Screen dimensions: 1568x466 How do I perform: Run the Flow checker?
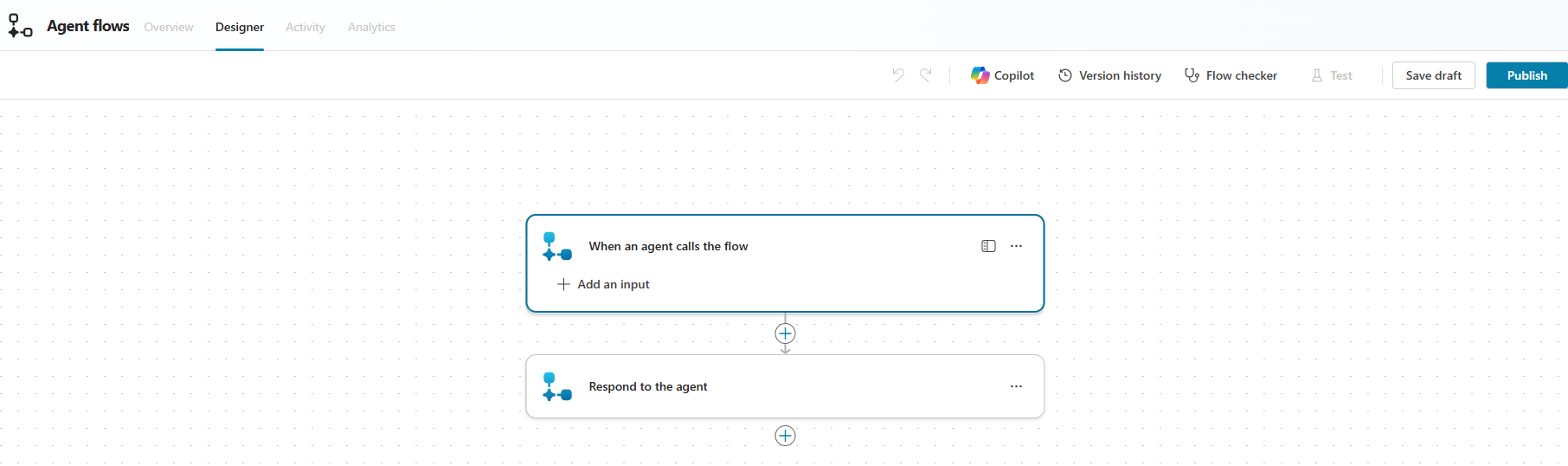click(1231, 75)
